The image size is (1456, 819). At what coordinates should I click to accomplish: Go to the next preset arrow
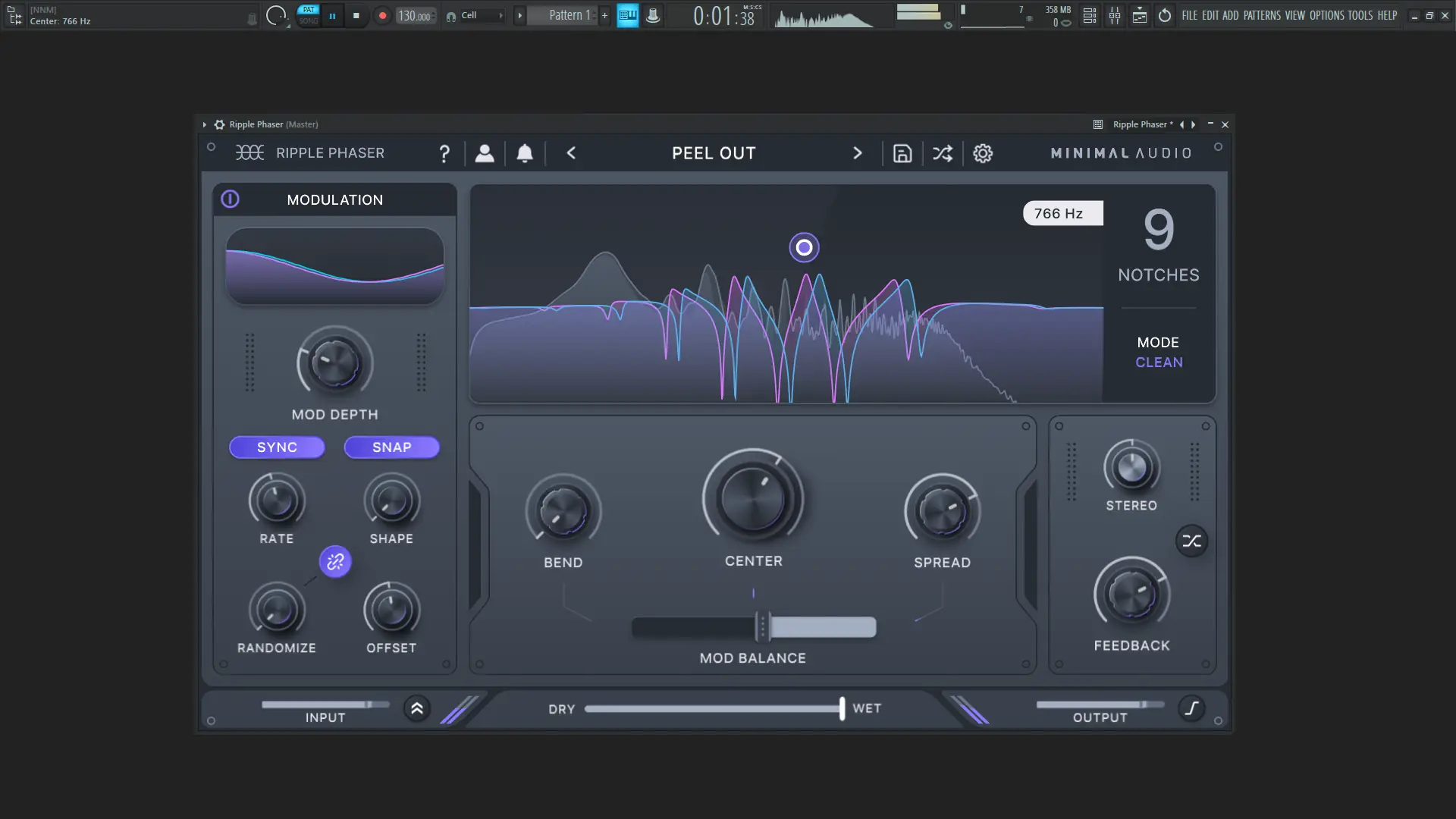858,153
